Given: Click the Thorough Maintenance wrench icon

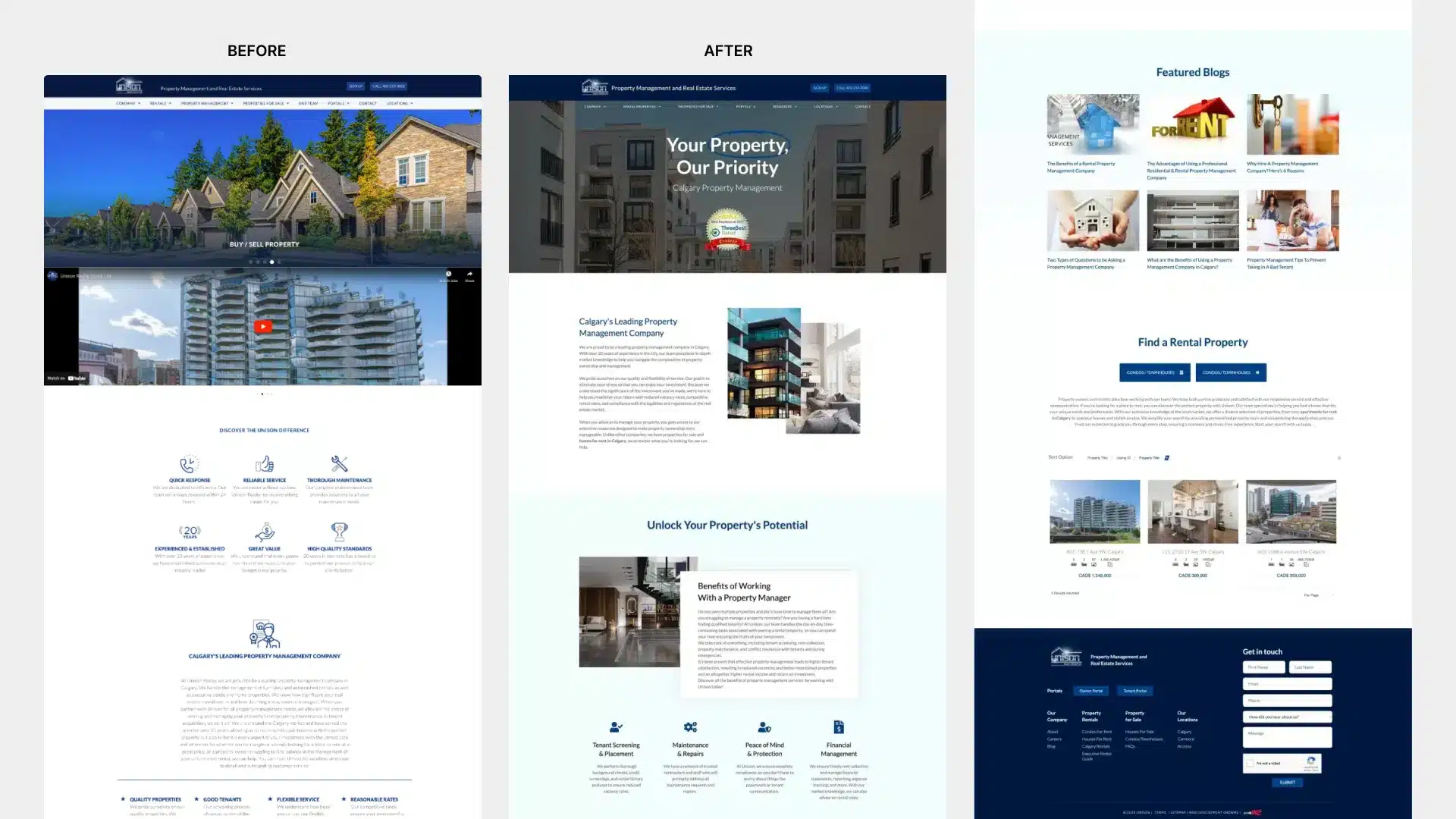Looking at the screenshot, I should (340, 465).
